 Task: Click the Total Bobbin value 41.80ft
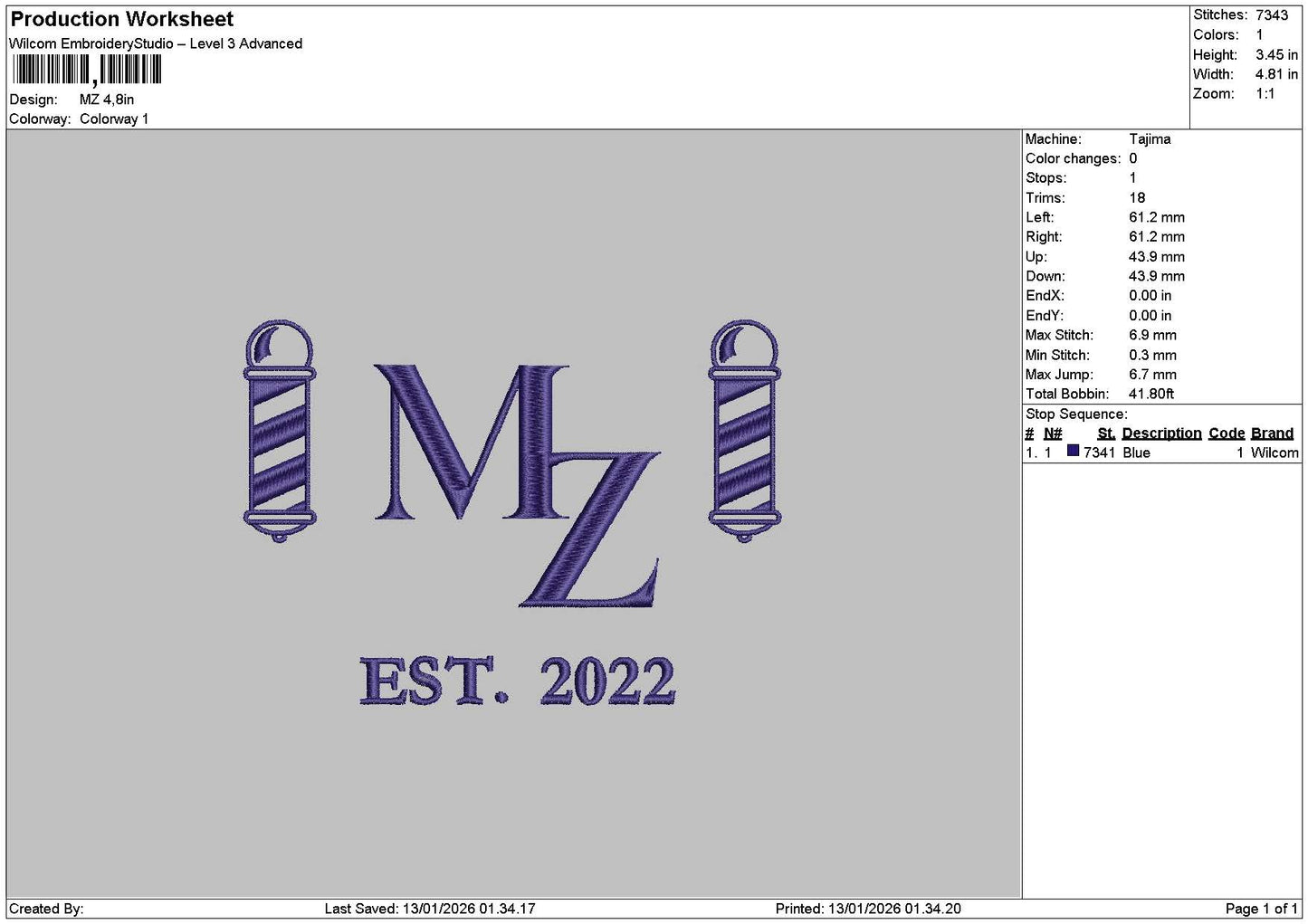click(x=1151, y=394)
